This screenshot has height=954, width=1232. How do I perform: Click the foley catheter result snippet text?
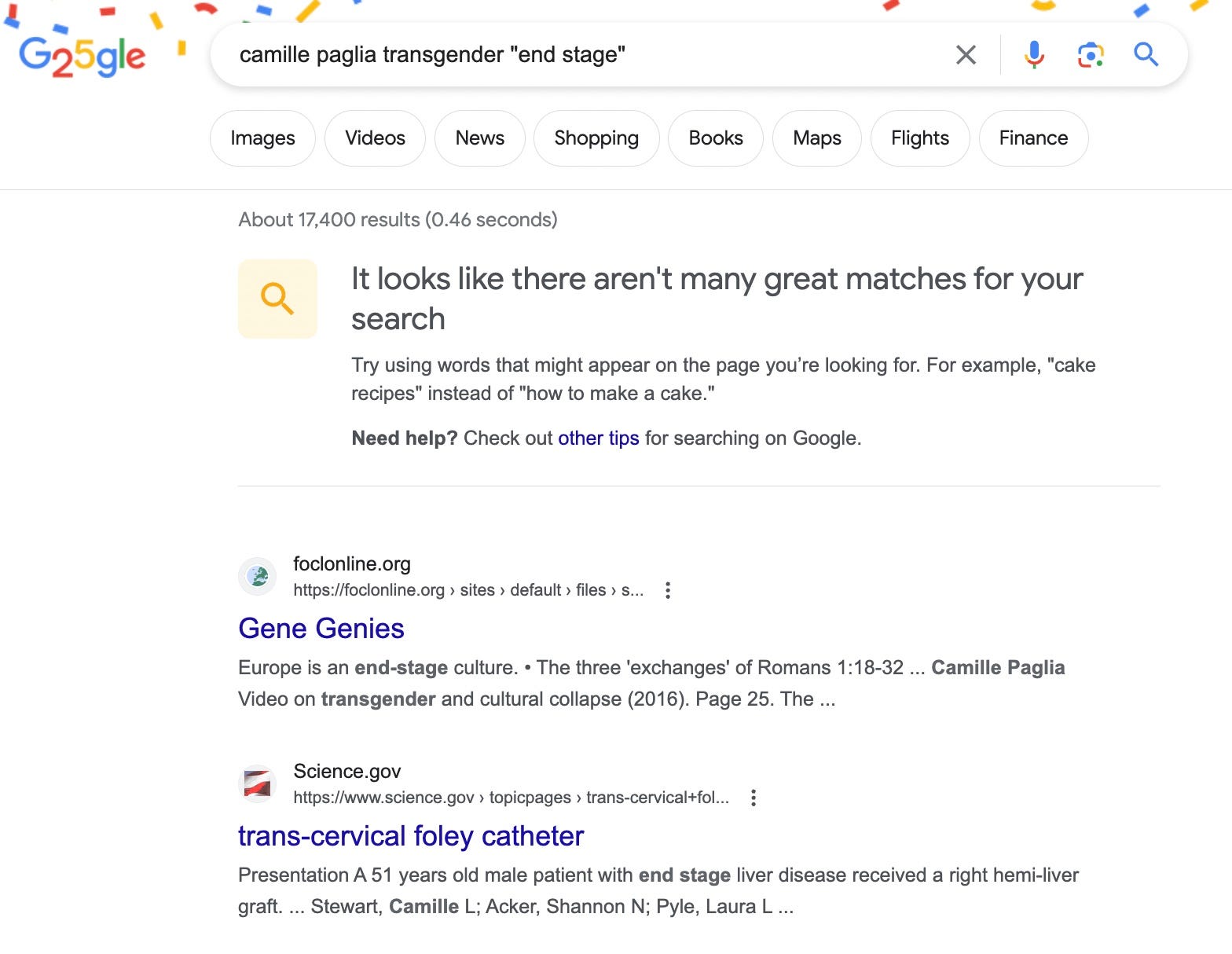point(658,891)
